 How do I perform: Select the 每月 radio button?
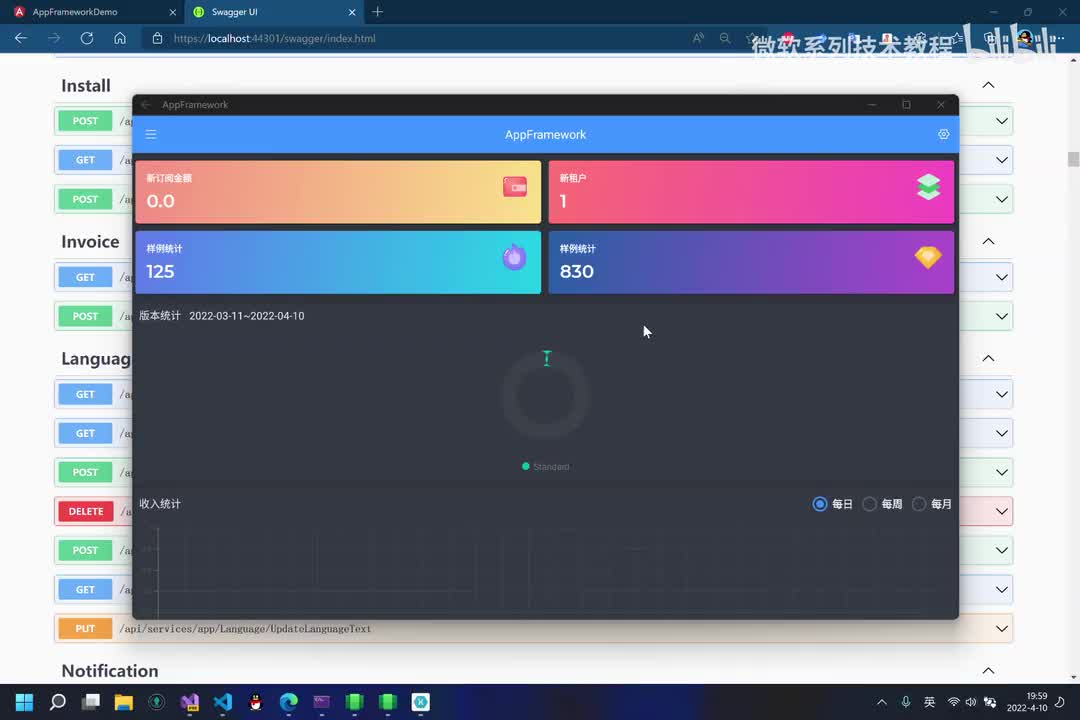[x=919, y=504]
